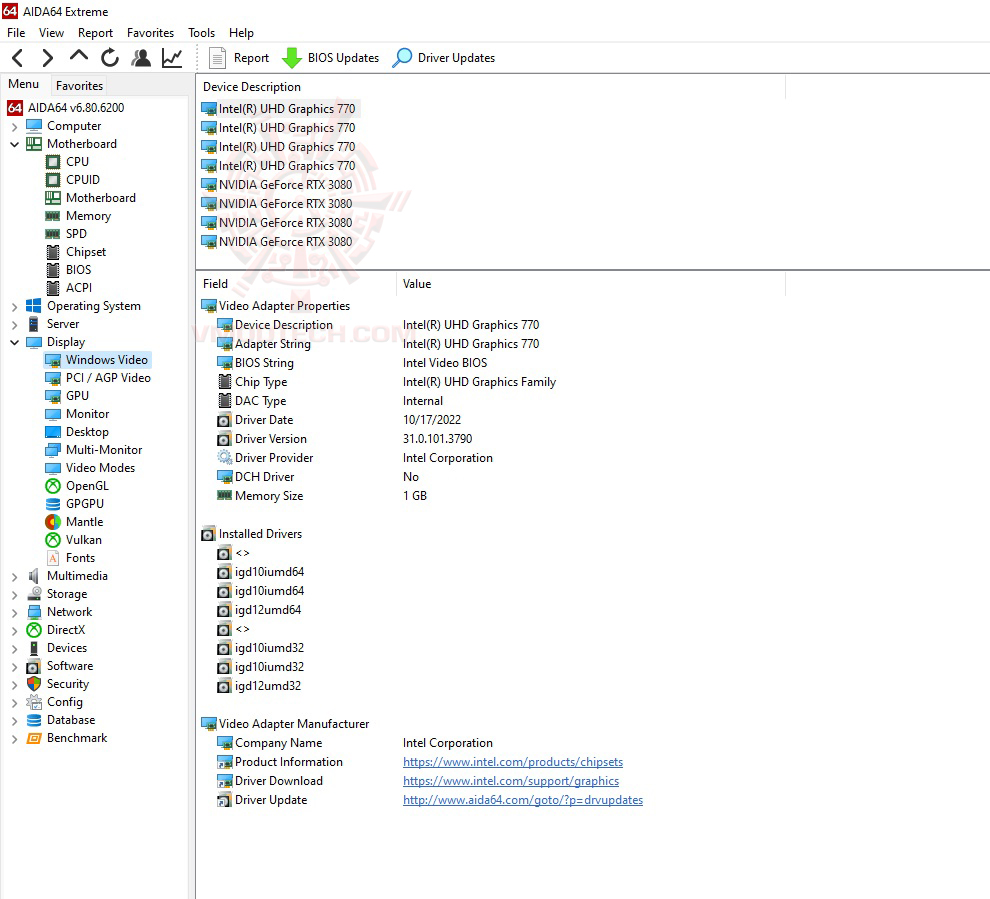Select the OpenGL item icon
The width and height of the screenshot is (990, 899).
point(53,486)
